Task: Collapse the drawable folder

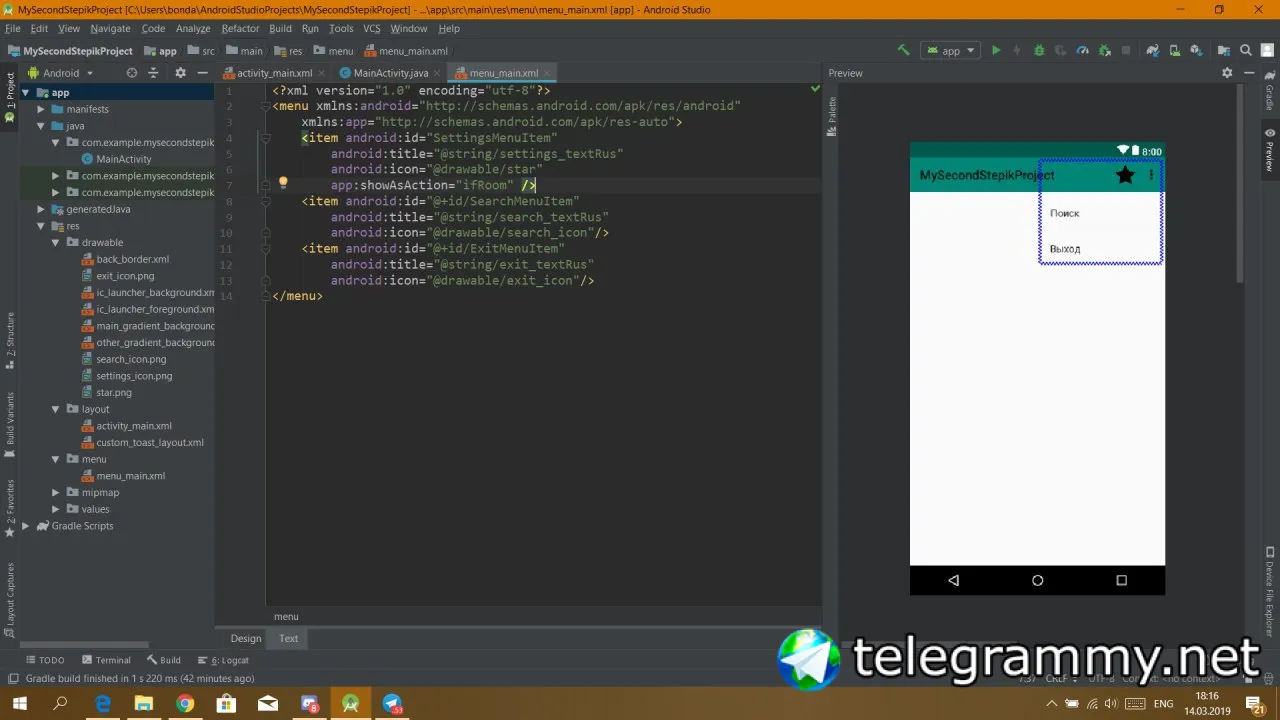Action: click(58, 242)
